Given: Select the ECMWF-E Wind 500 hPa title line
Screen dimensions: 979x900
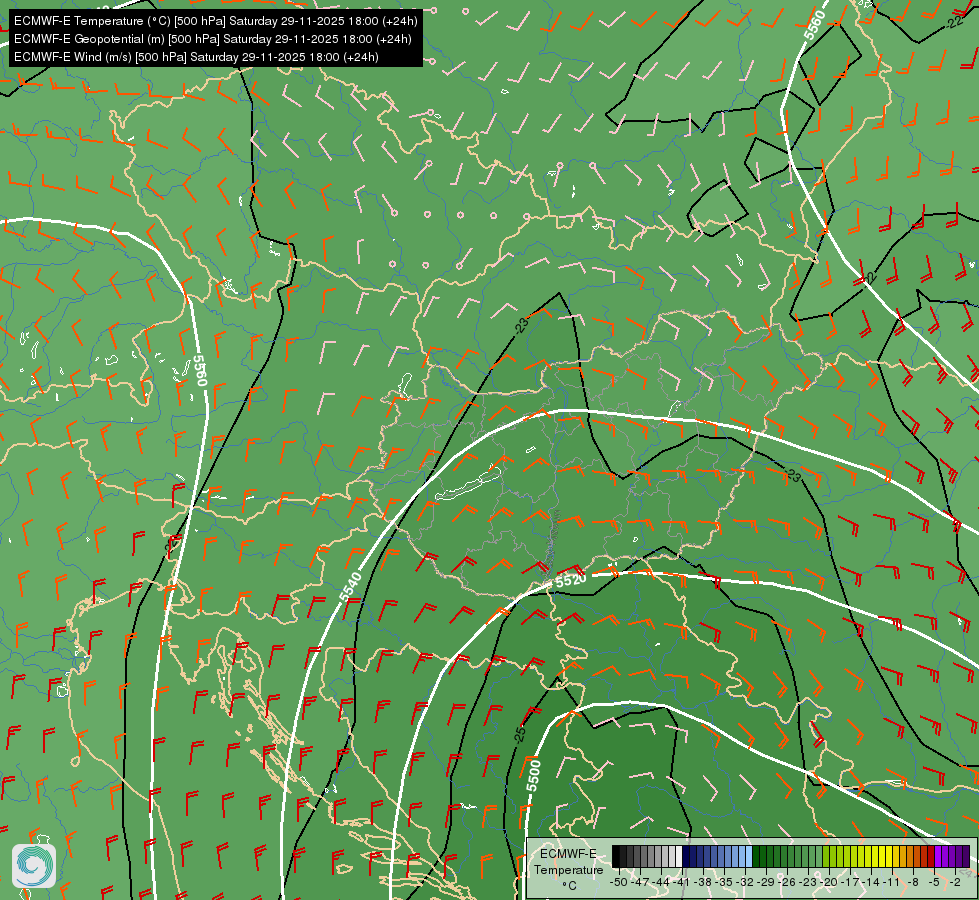Looking at the screenshot, I should point(196,57).
